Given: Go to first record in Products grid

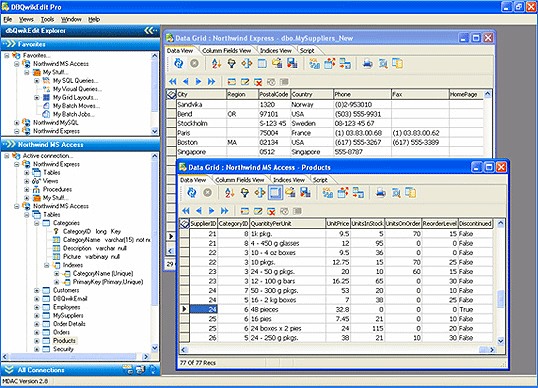Looking at the screenshot, I should click(186, 211).
